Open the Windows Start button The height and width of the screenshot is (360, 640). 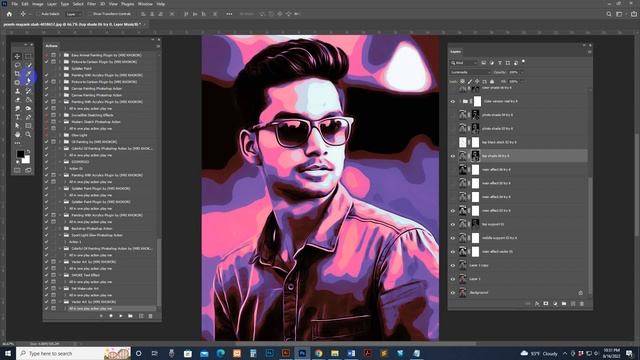pyautogui.click(x=8, y=353)
